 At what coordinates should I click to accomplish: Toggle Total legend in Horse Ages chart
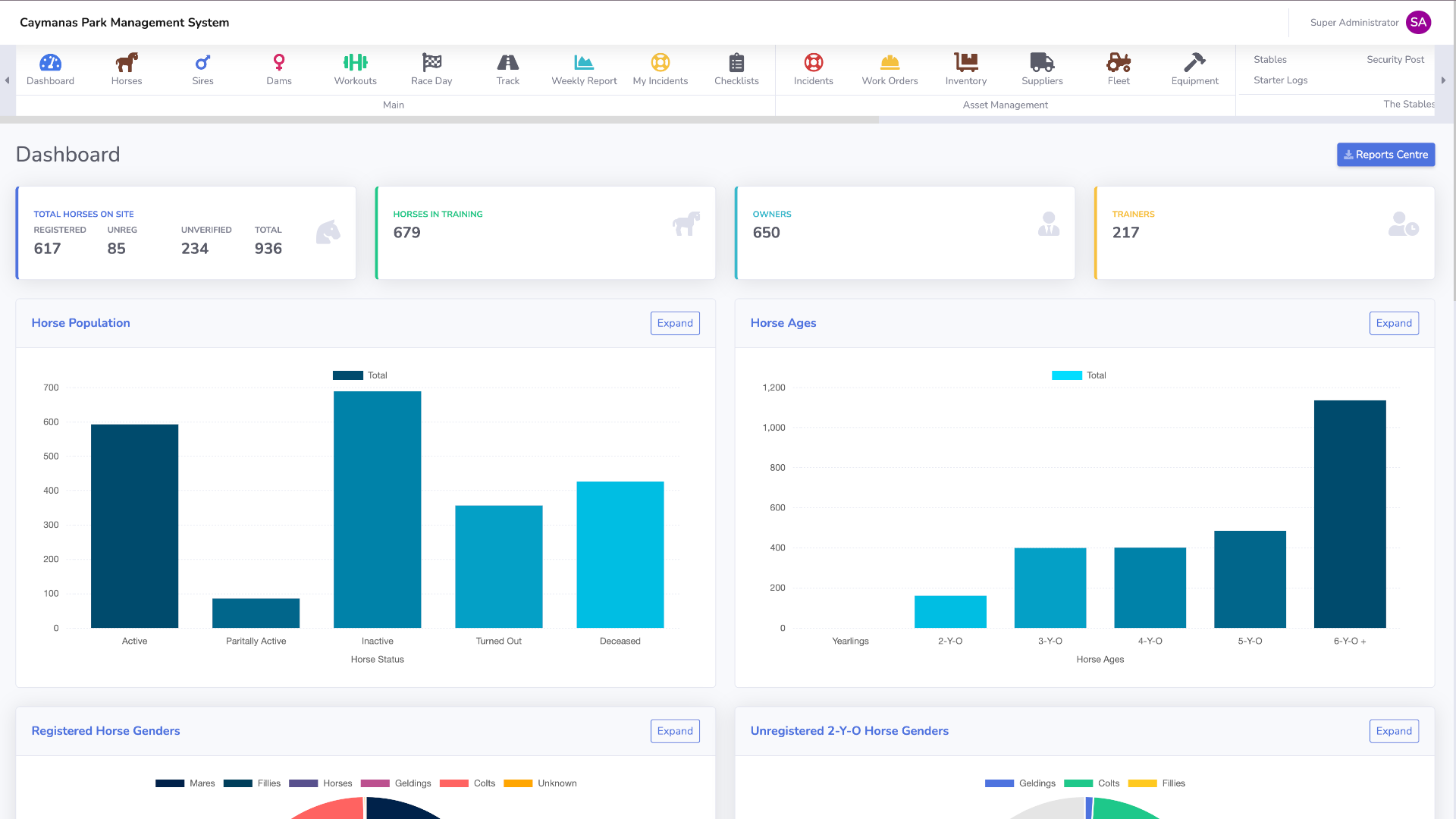coord(1080,375)
